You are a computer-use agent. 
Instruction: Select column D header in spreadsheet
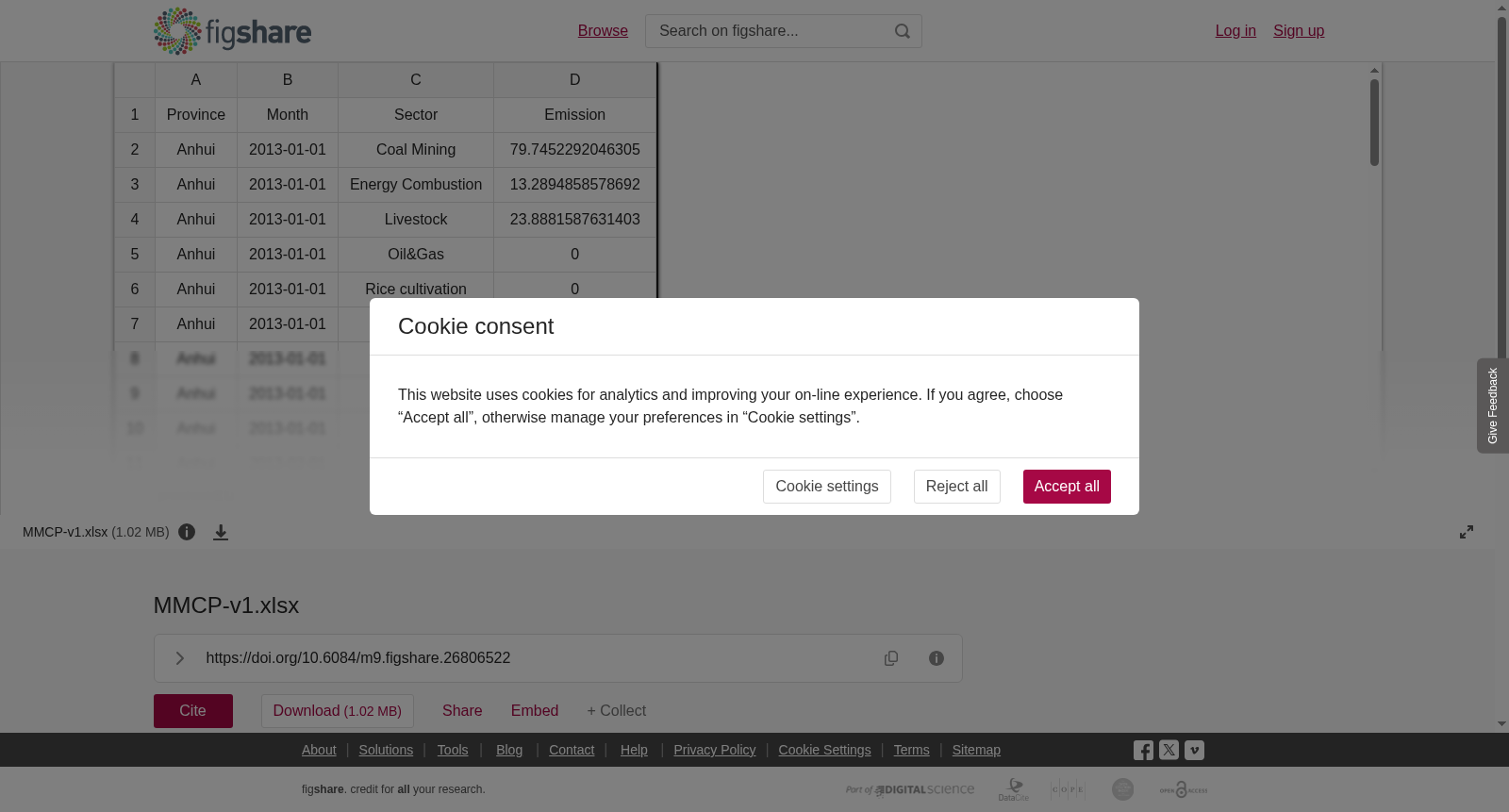tap(575, 80)
